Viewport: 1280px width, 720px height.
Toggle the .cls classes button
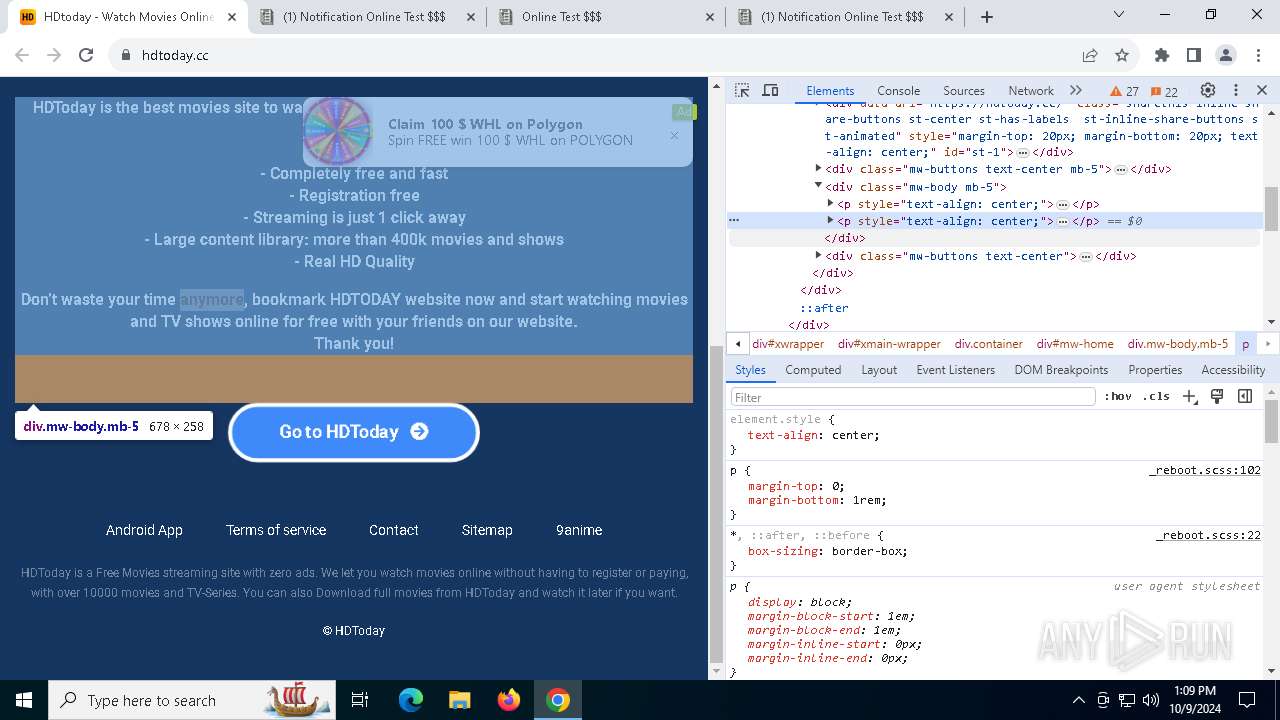coord(1156,396)
